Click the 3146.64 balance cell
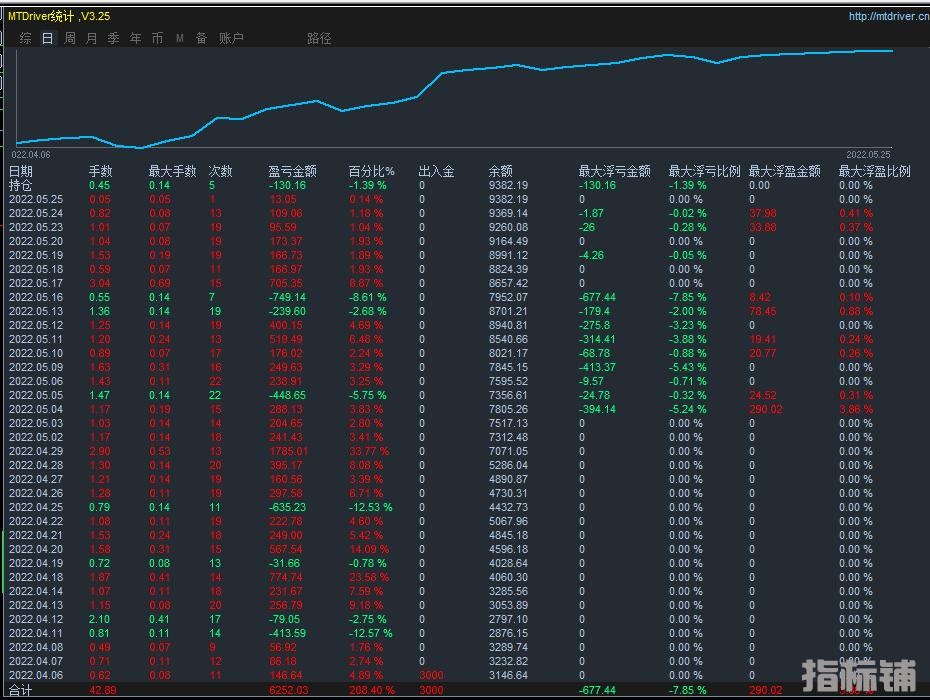Screen dimensions: 930x700 508,675
